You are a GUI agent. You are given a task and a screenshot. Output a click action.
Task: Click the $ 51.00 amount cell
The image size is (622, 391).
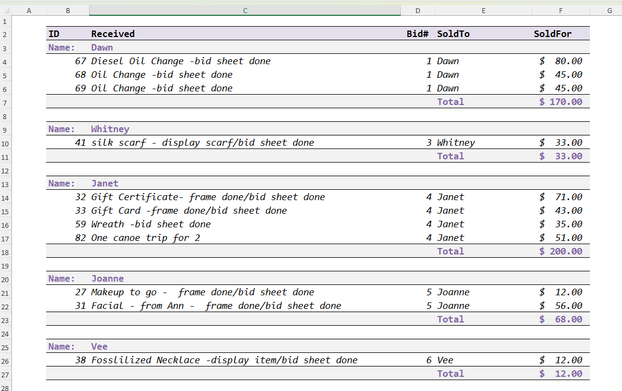[x=560, y=238]
